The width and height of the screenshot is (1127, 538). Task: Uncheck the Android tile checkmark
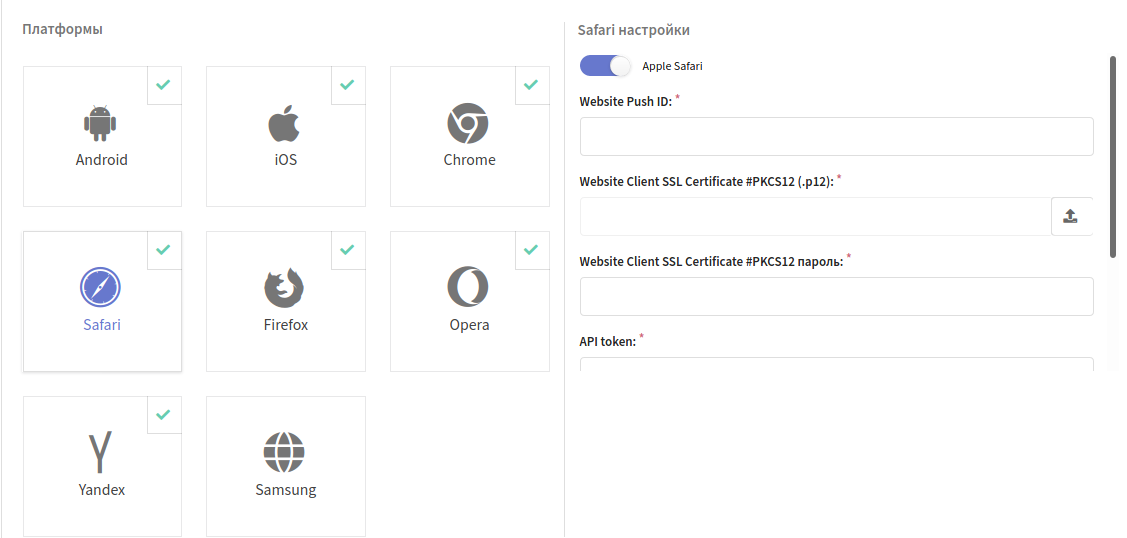tap(164, 85)
